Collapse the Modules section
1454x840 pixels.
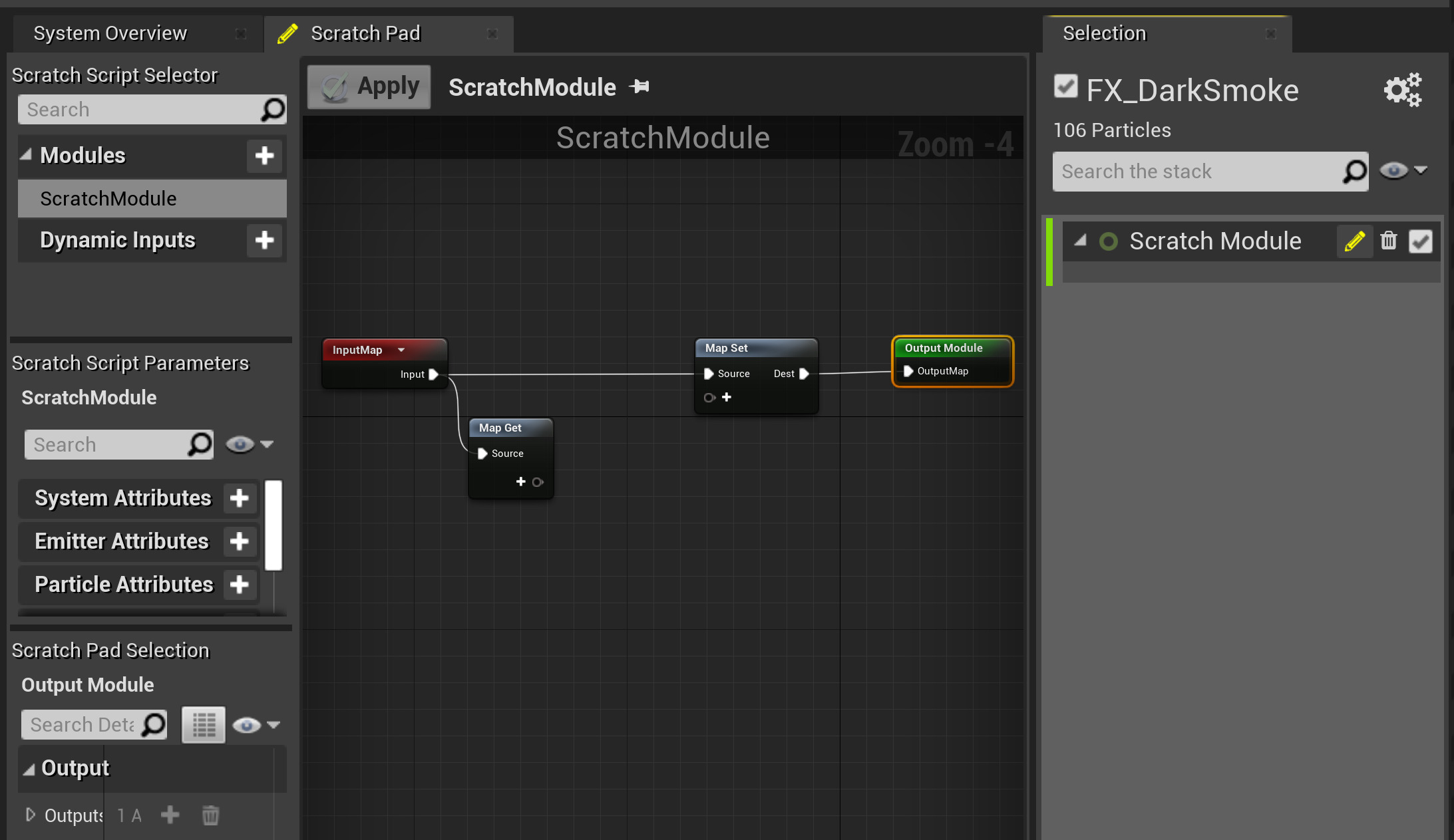(x=26, y=155)
